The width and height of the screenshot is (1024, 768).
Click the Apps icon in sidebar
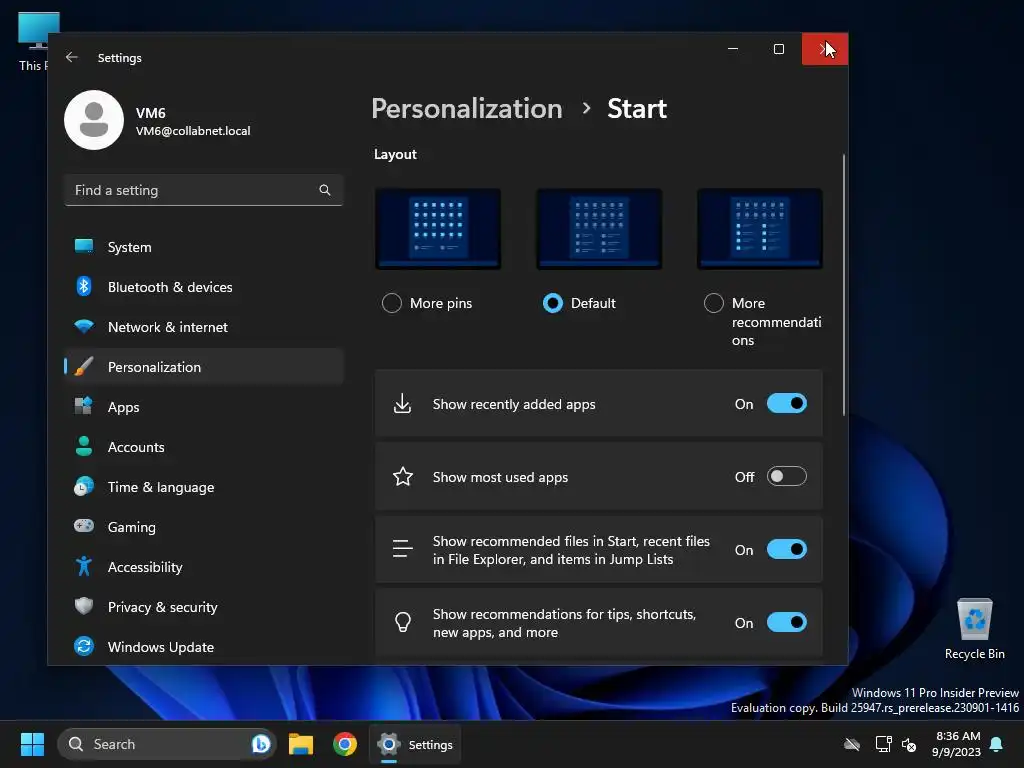(x=84, y=406)
